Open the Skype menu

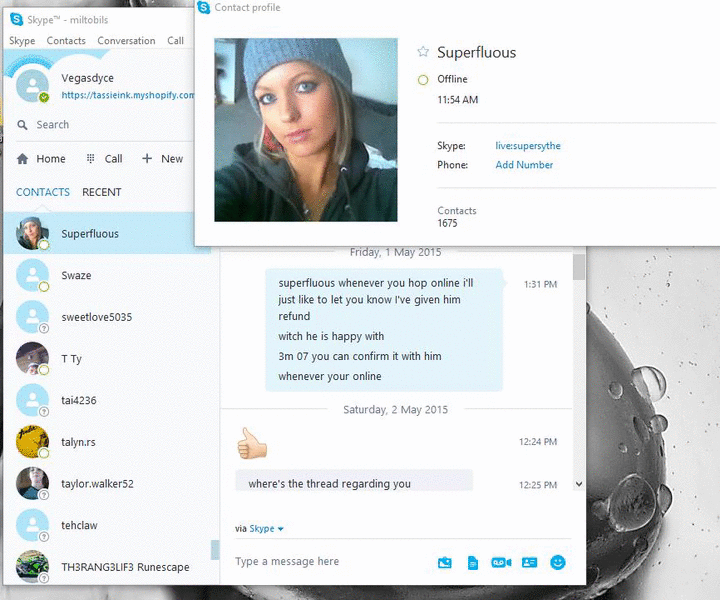click(x=22, y=40)
